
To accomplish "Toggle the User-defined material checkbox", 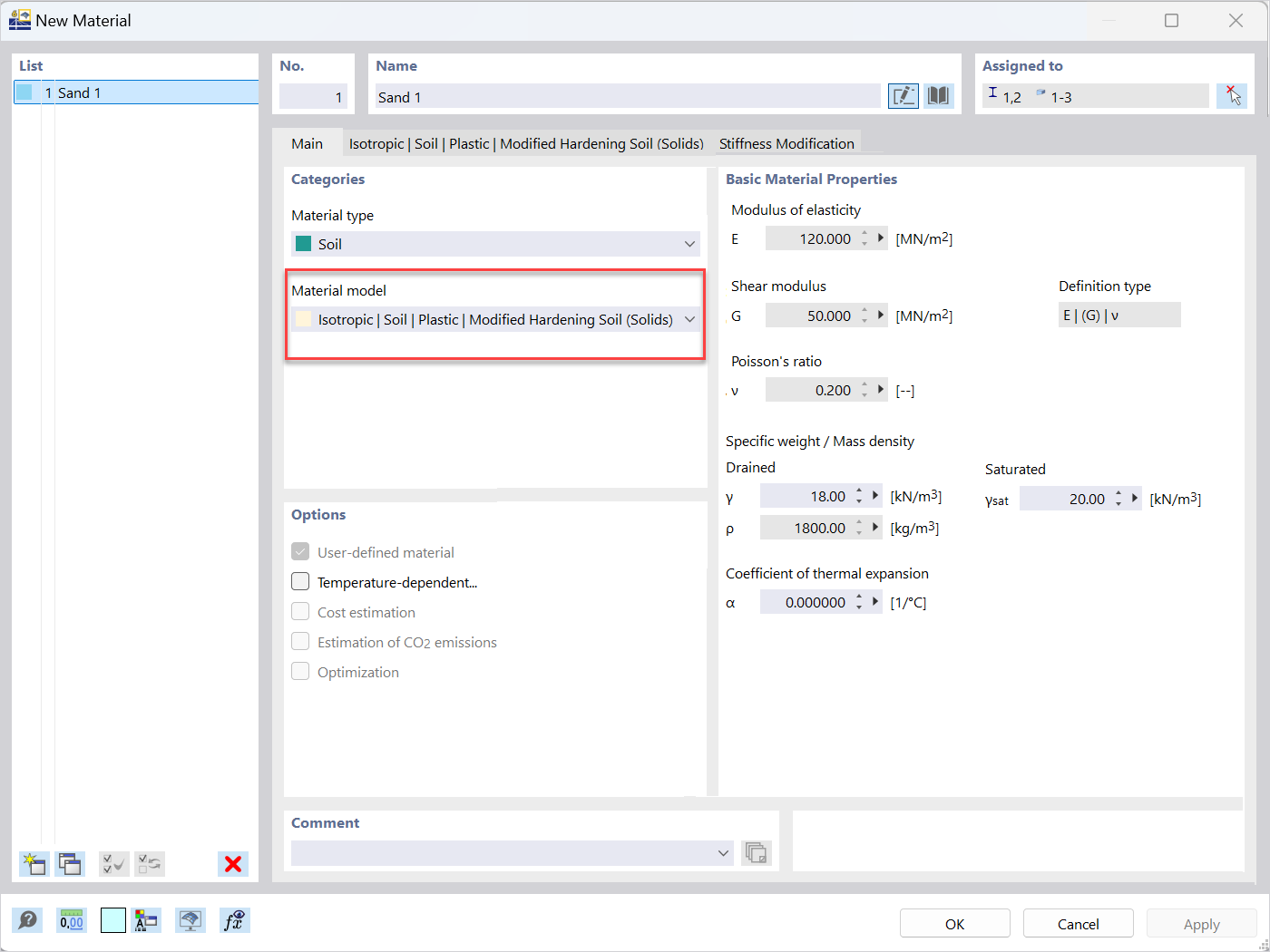I will tap(300, 552).
